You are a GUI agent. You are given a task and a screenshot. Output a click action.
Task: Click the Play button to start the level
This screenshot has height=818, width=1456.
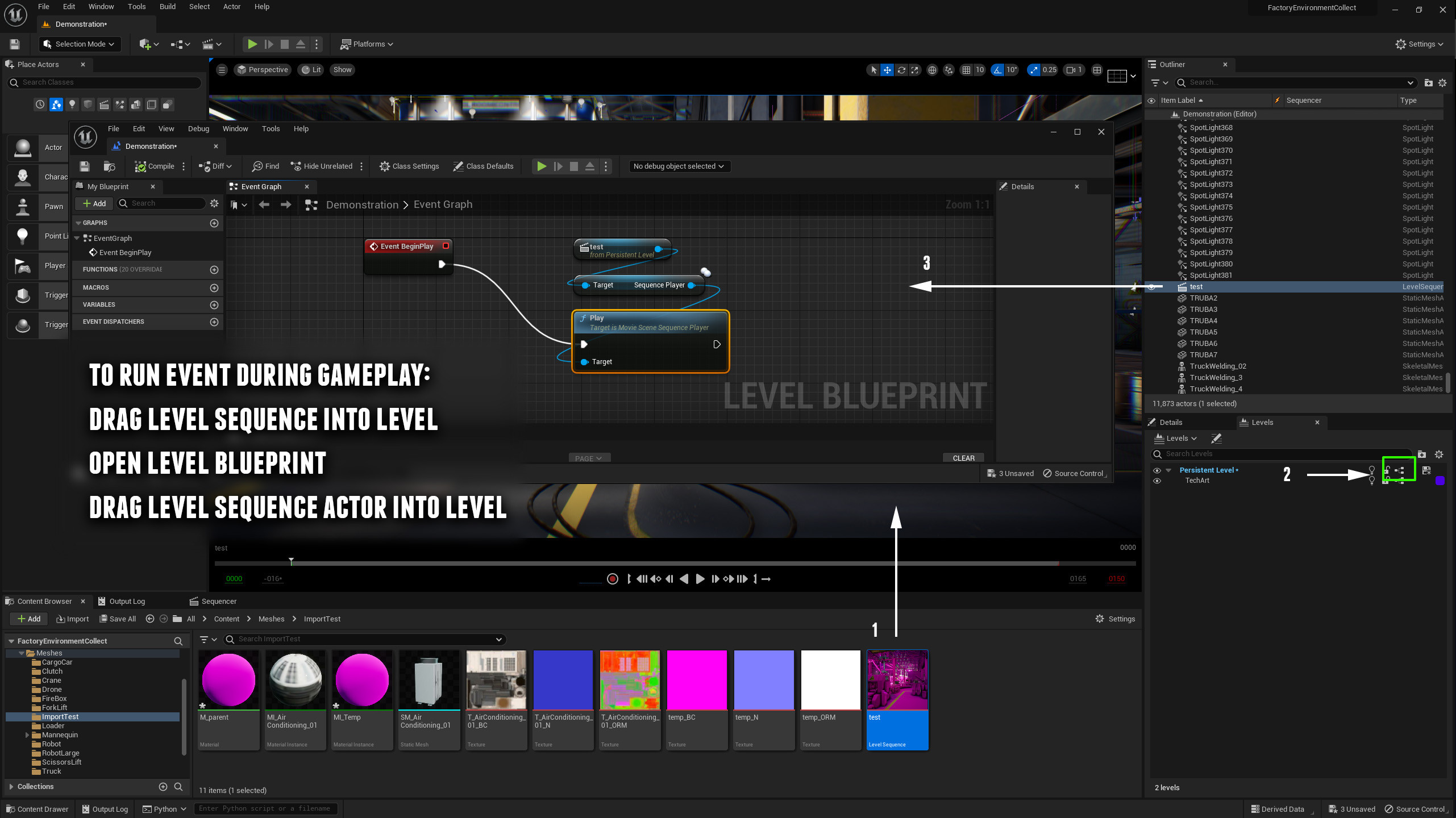[x=252, y=44]
